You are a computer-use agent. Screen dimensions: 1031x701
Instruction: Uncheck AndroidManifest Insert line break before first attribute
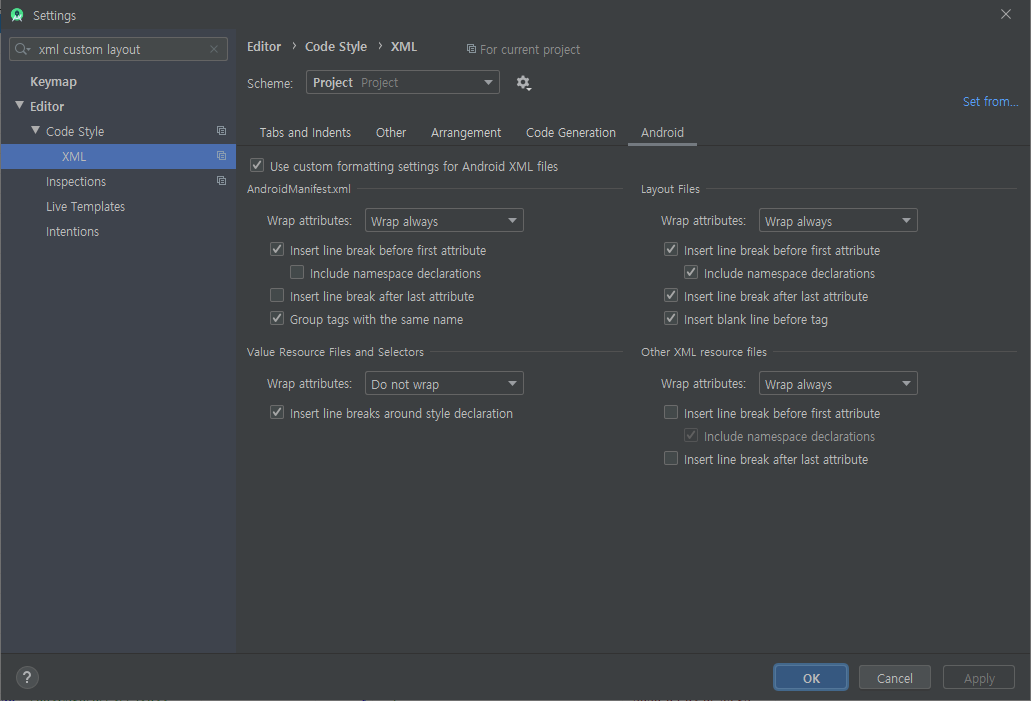tap(277, 249)
